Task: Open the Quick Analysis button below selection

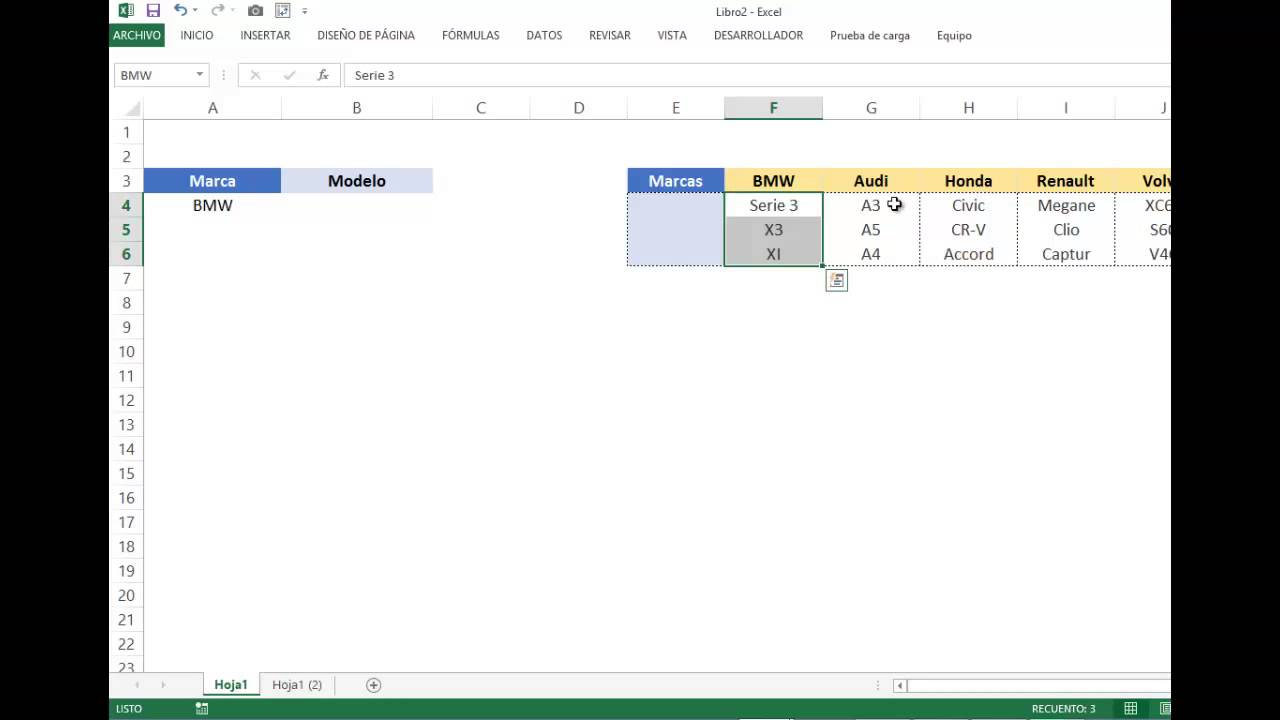Action: point(837,281)
